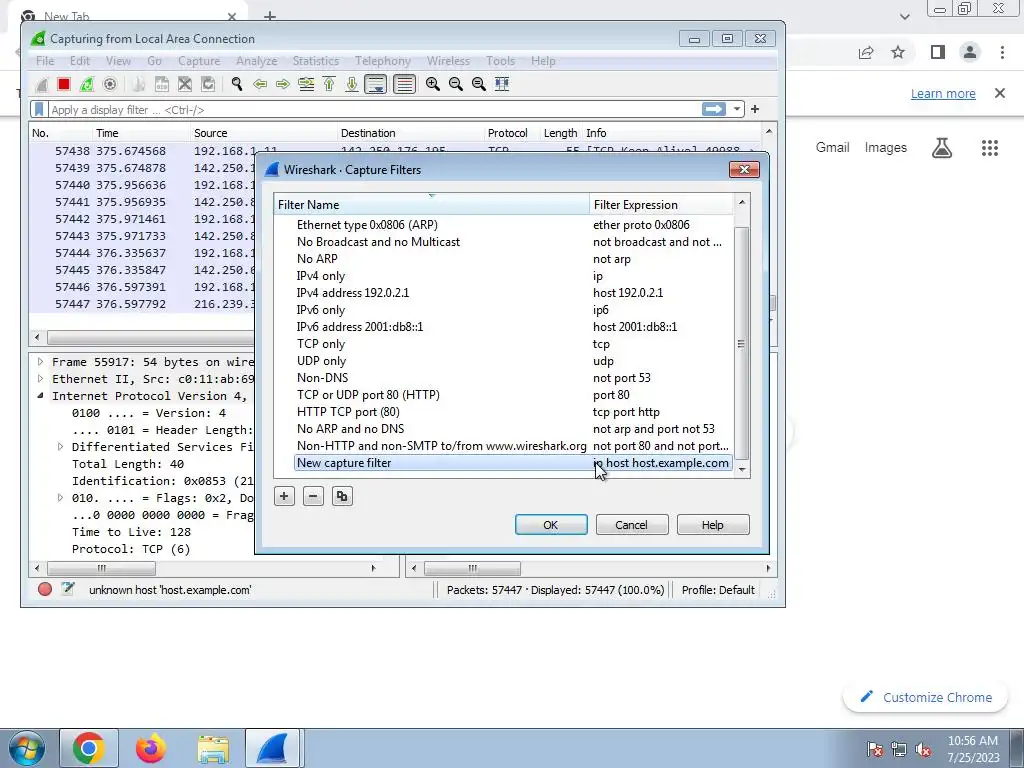1024x768 pixels.
Task: Select the 'New capture filter' row
Action: pyautogui.click(x=513, y=463)
